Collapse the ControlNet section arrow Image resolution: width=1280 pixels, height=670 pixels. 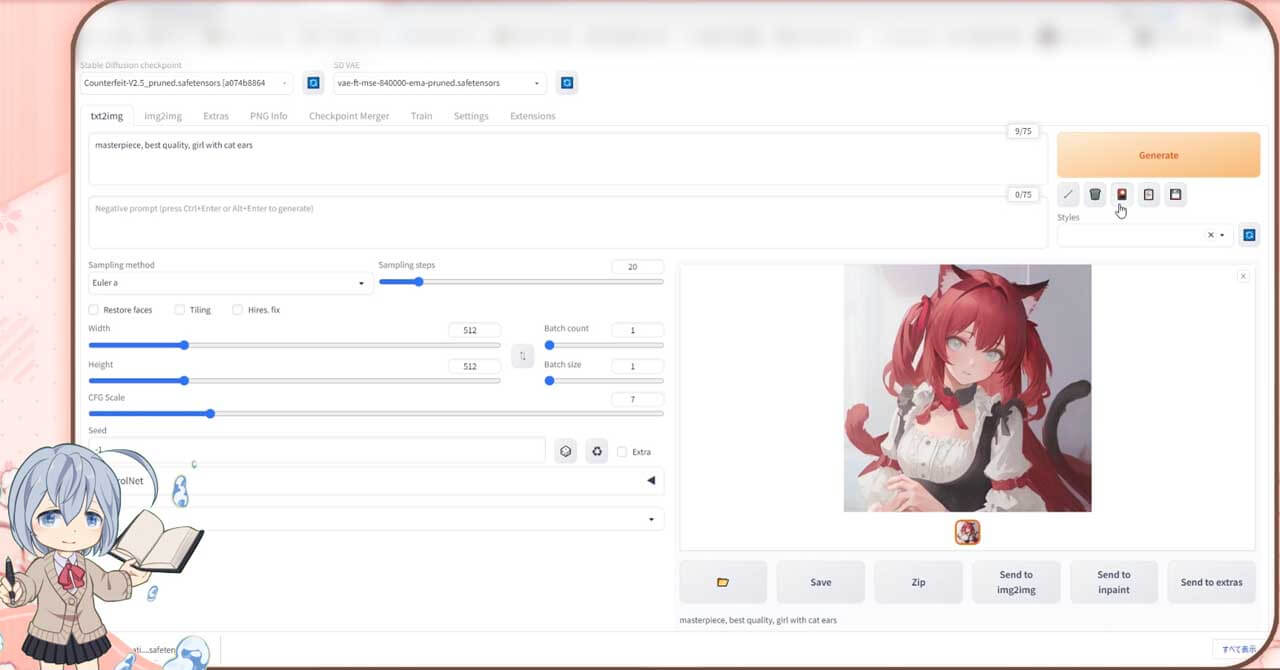pyautogui.click(x=651, y=480)
